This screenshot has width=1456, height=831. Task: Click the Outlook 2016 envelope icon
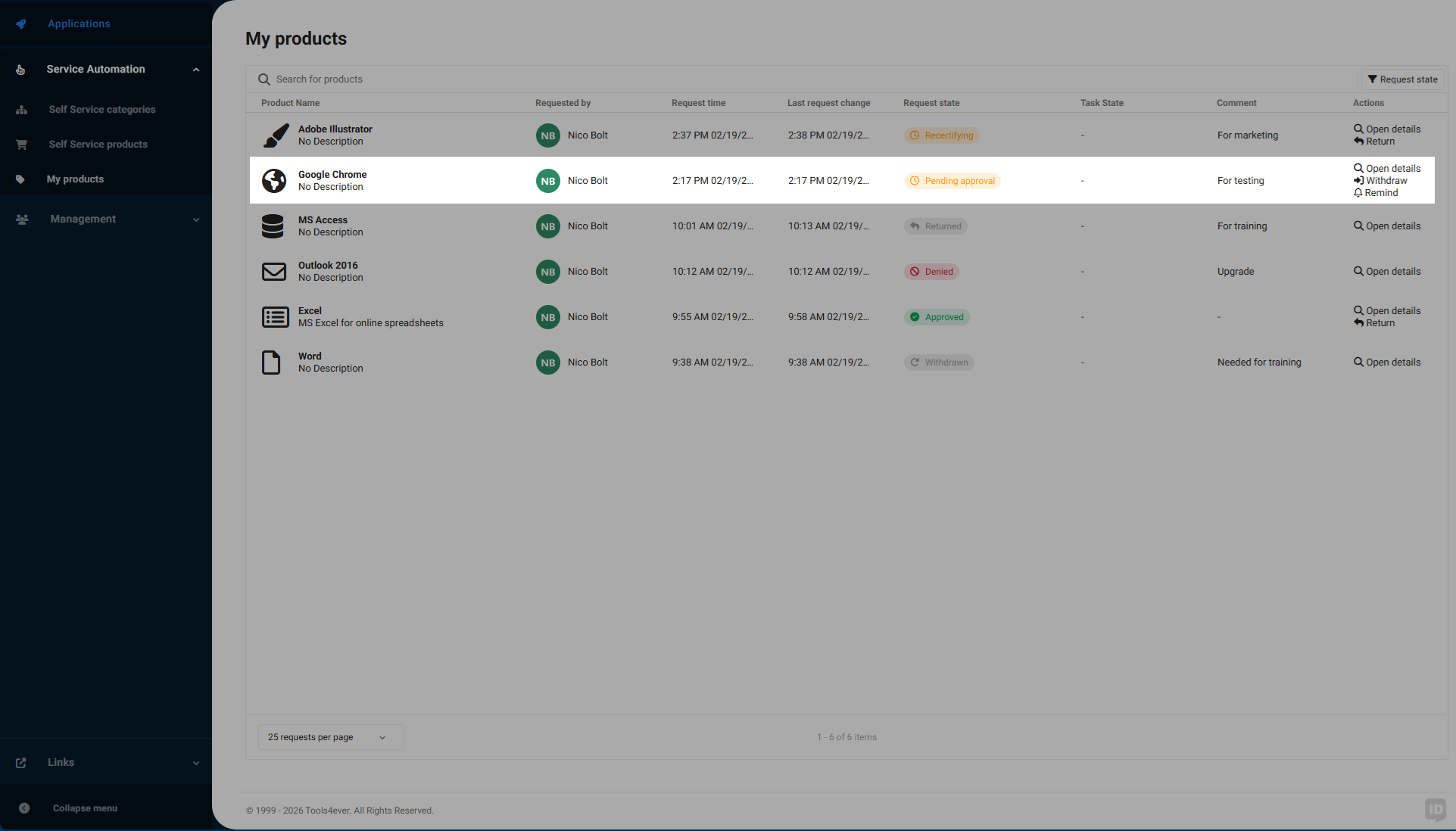tap(274, 271)
